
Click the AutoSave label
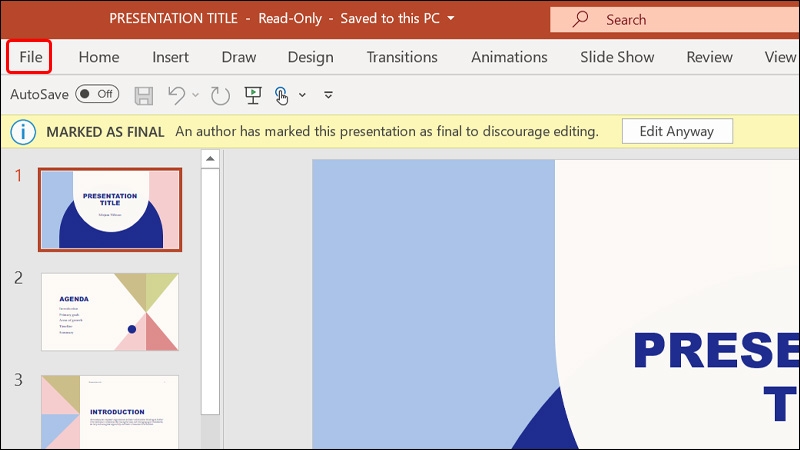pyautogui.click(x=39, y=94)
